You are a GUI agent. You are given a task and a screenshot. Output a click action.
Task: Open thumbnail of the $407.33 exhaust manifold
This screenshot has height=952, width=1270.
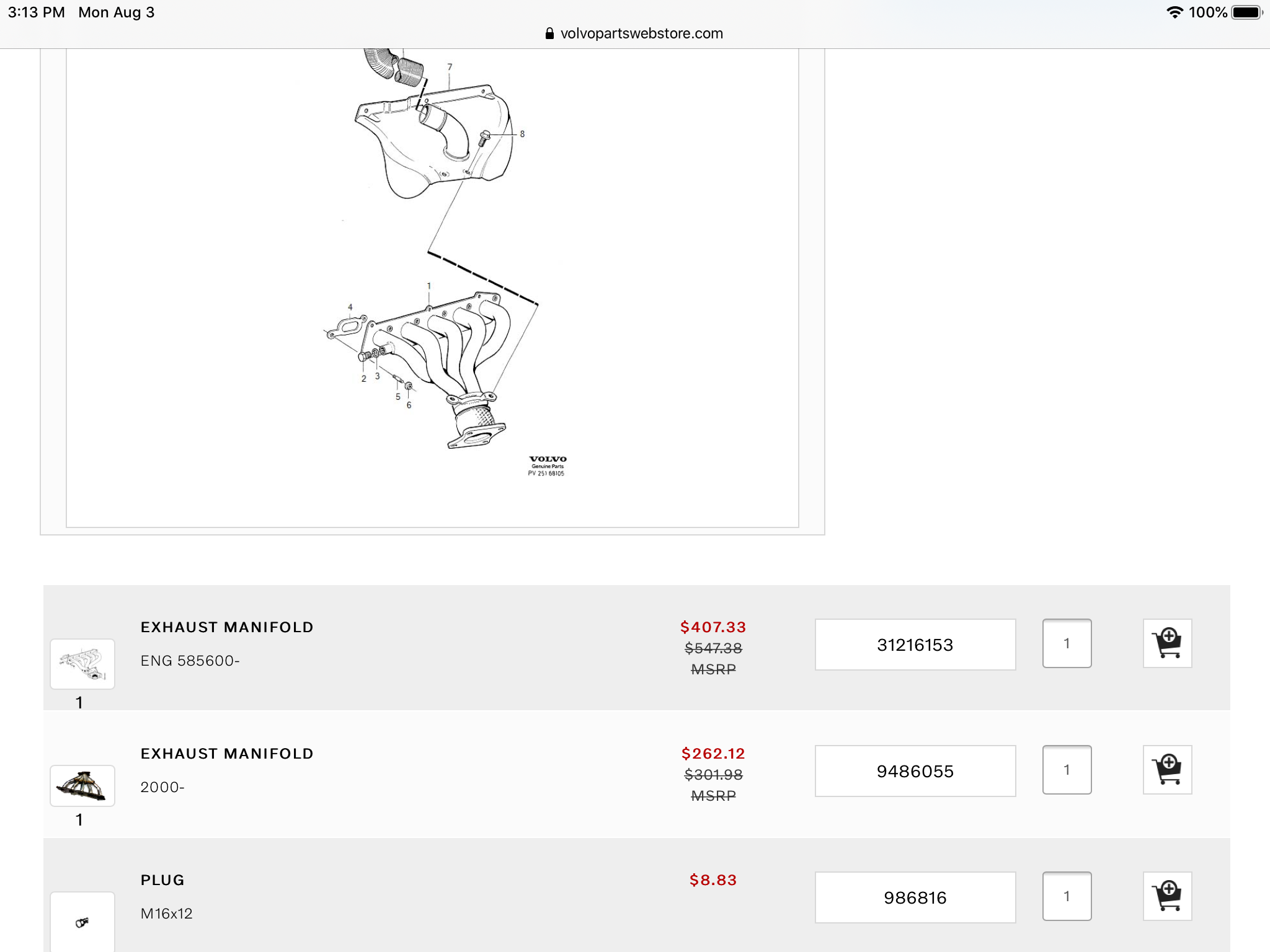(82, 664)
